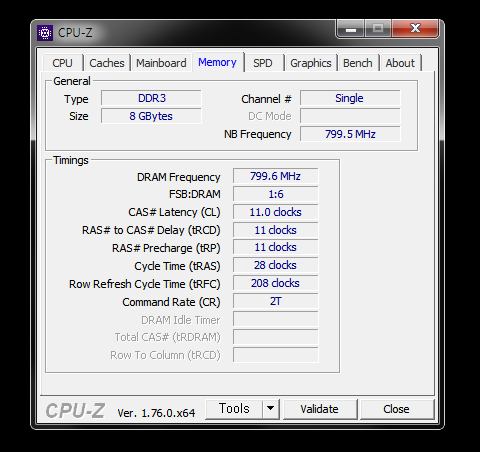Expand the Tools dropdown arrow
The image size is (480, 452).
271,409
